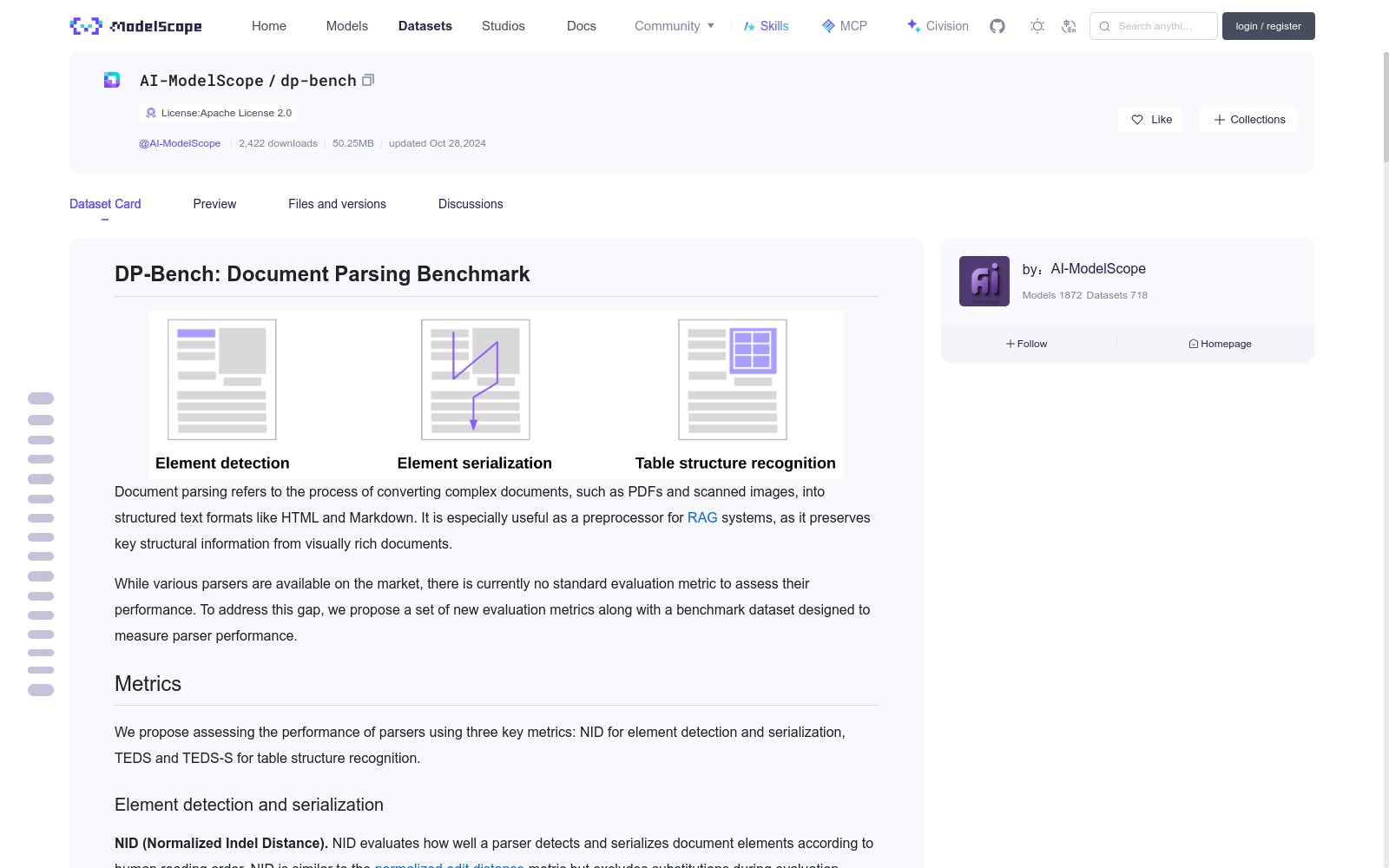The image size is (1389, 868).
Task: Click the bold "NID (Normalized Indel Distance)." text
Action: pos(221,843)
